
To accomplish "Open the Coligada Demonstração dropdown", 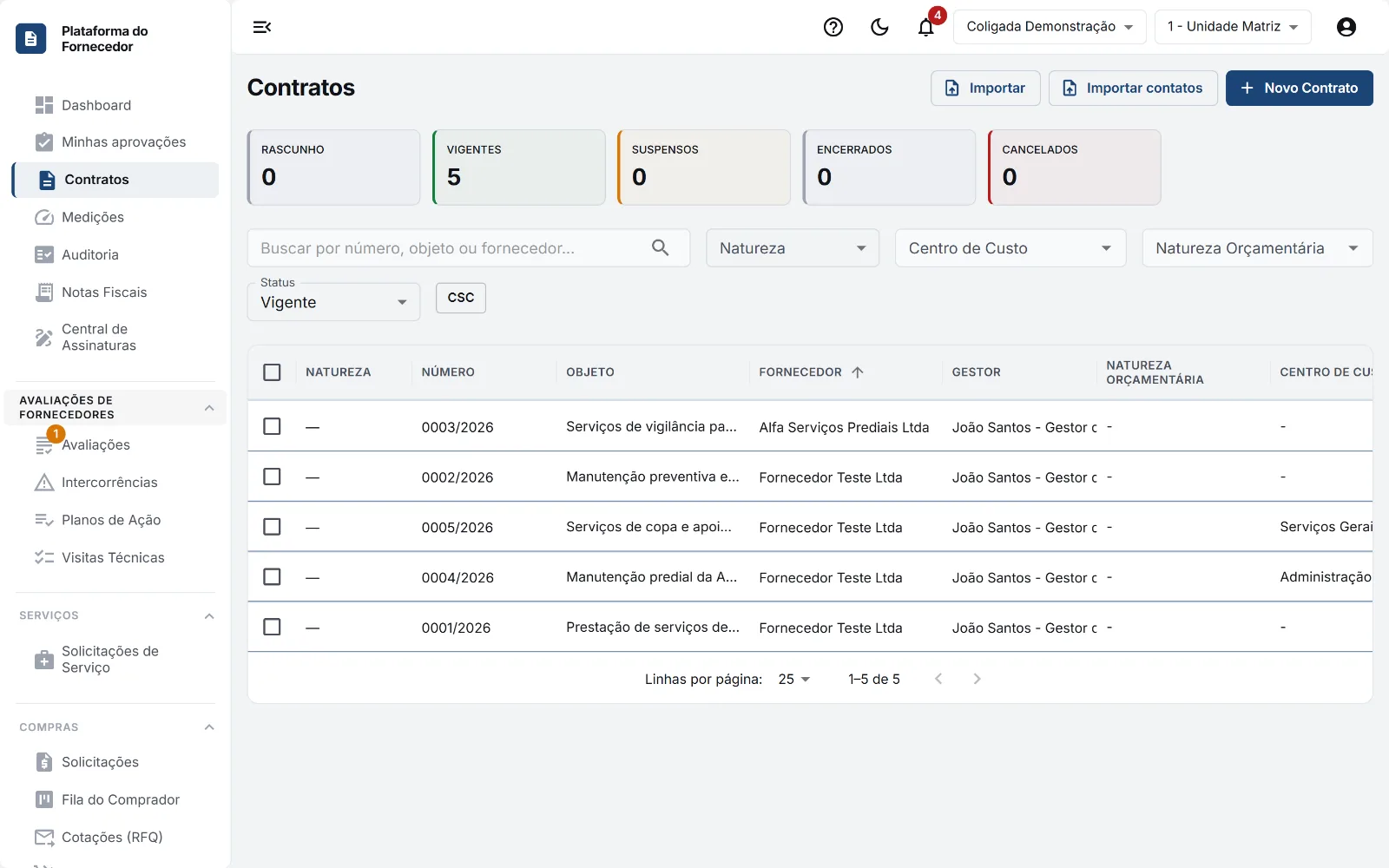I will click(1050, 27).
